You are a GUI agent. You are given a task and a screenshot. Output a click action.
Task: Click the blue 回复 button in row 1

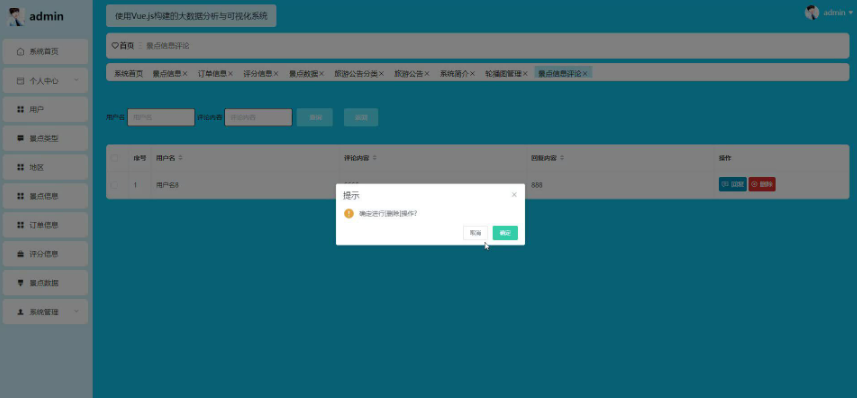tap(732, 184)
